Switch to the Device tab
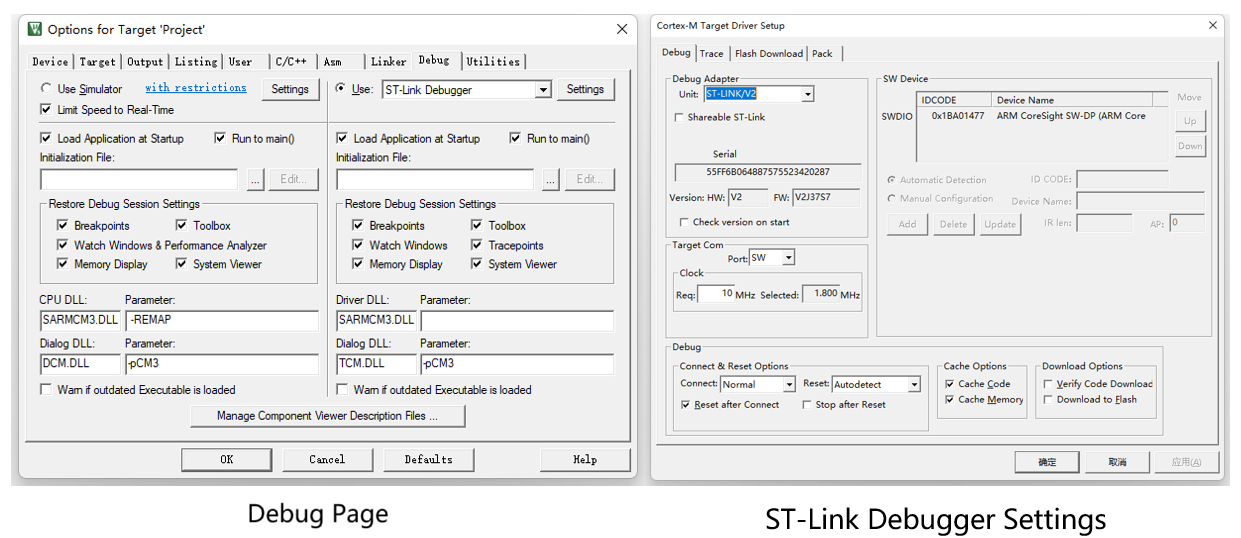 (x=50, y=62)
